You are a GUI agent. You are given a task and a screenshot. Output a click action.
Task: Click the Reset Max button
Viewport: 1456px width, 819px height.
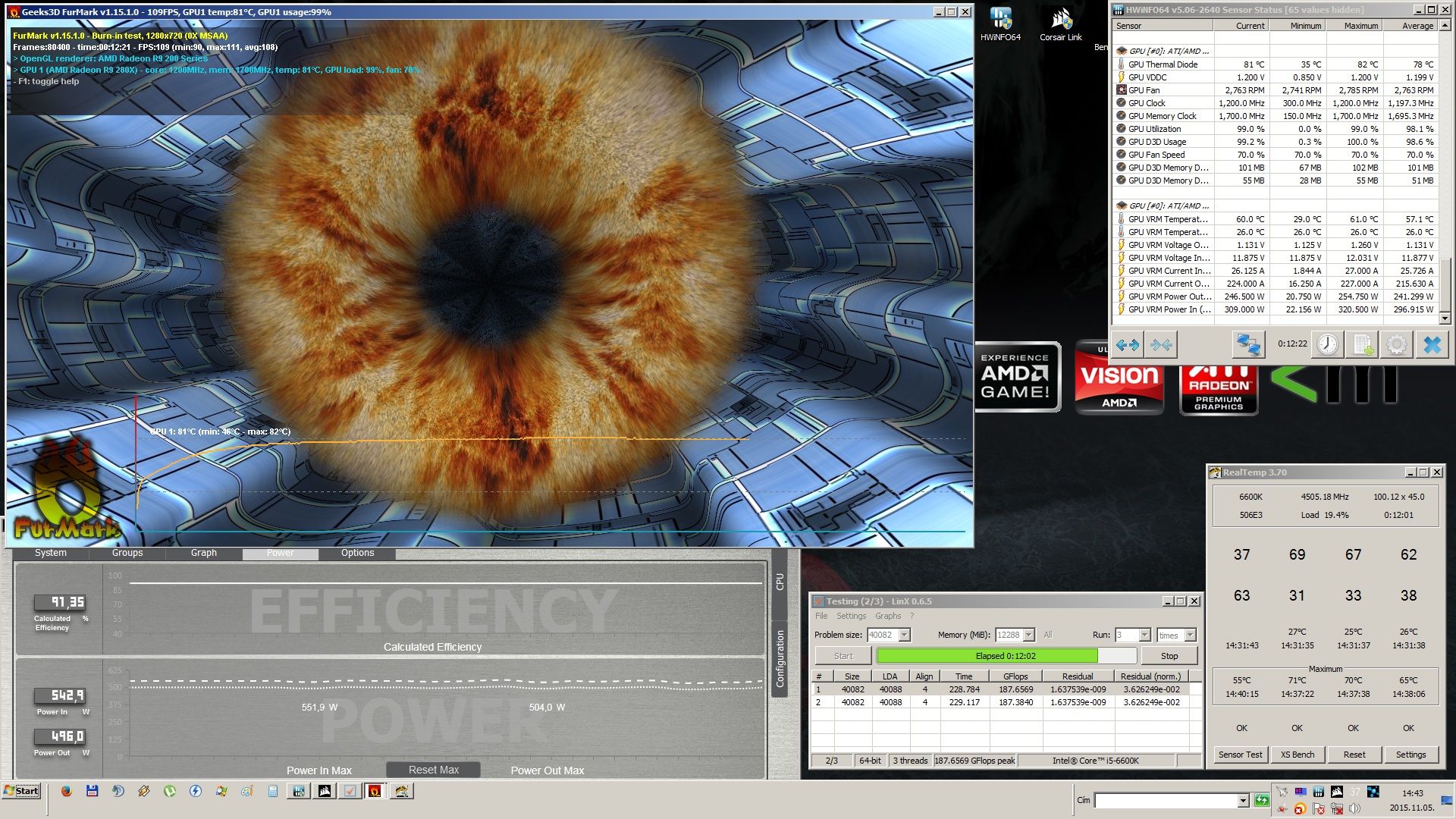pyautogui.click(x=434, y=770)
